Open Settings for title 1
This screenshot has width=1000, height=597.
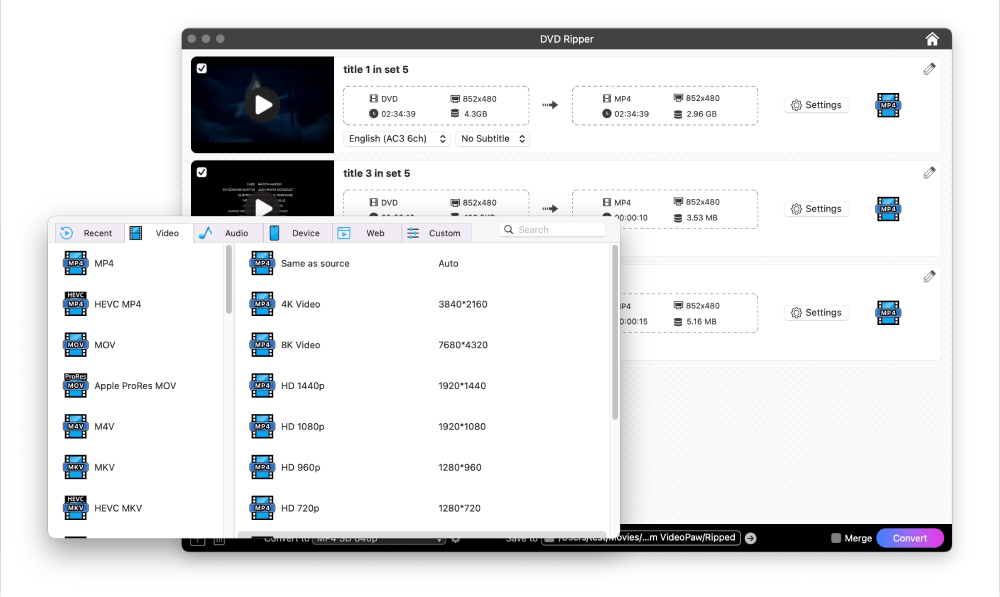(x=816, y=105)
